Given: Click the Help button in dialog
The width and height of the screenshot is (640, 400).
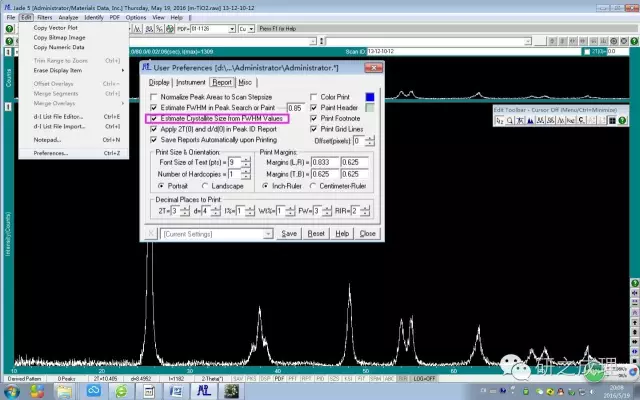Looking at the screenshot, I should click(x=342, y=233).
